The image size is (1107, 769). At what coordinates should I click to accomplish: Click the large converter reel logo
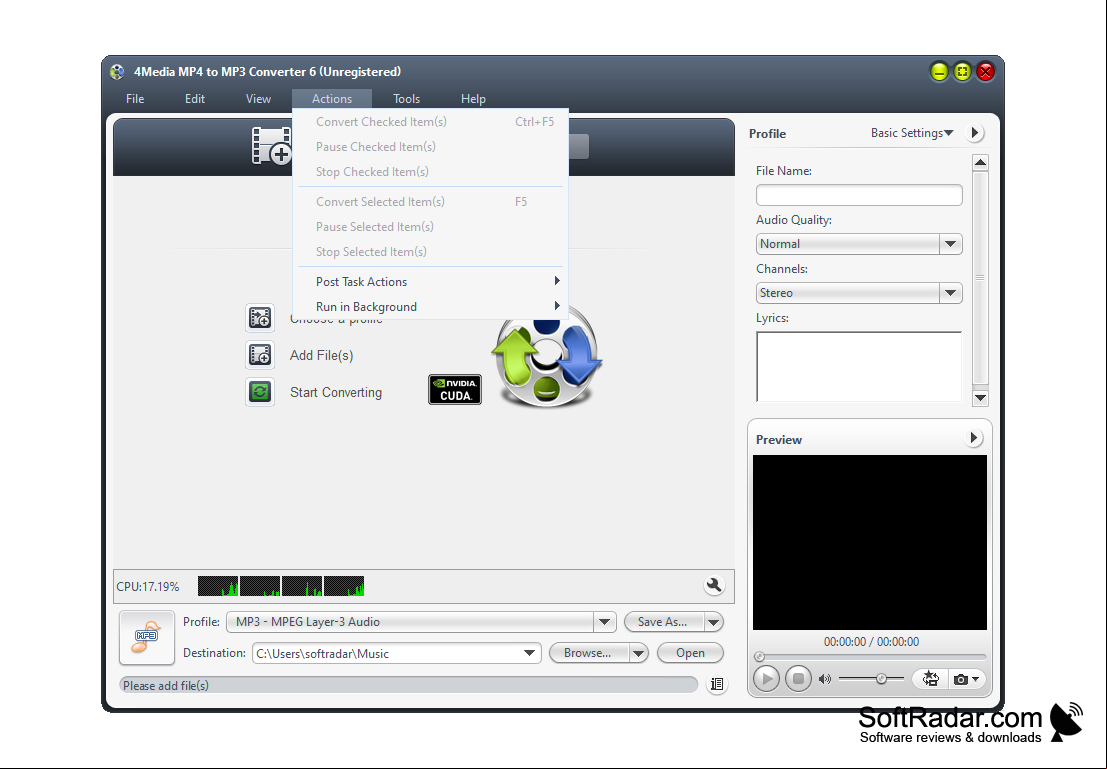pos(546,358)
